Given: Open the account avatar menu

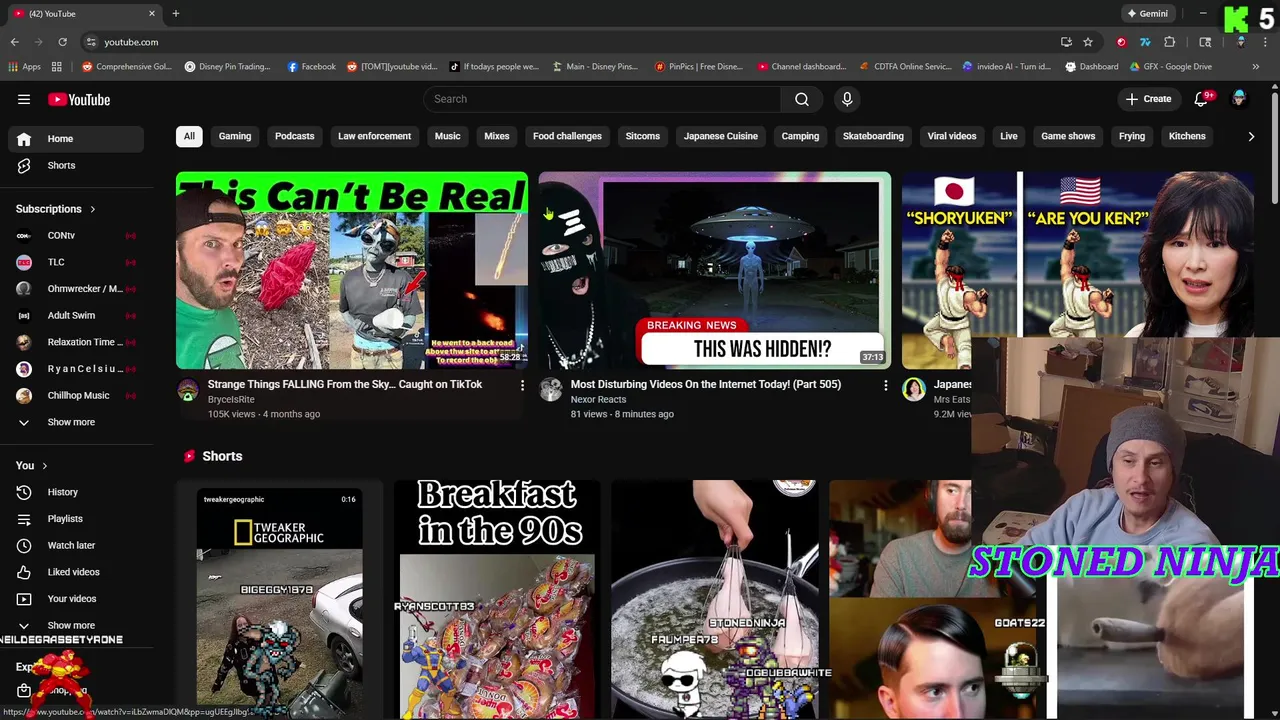Looking at the screenshot, I should coord(1239,99).
